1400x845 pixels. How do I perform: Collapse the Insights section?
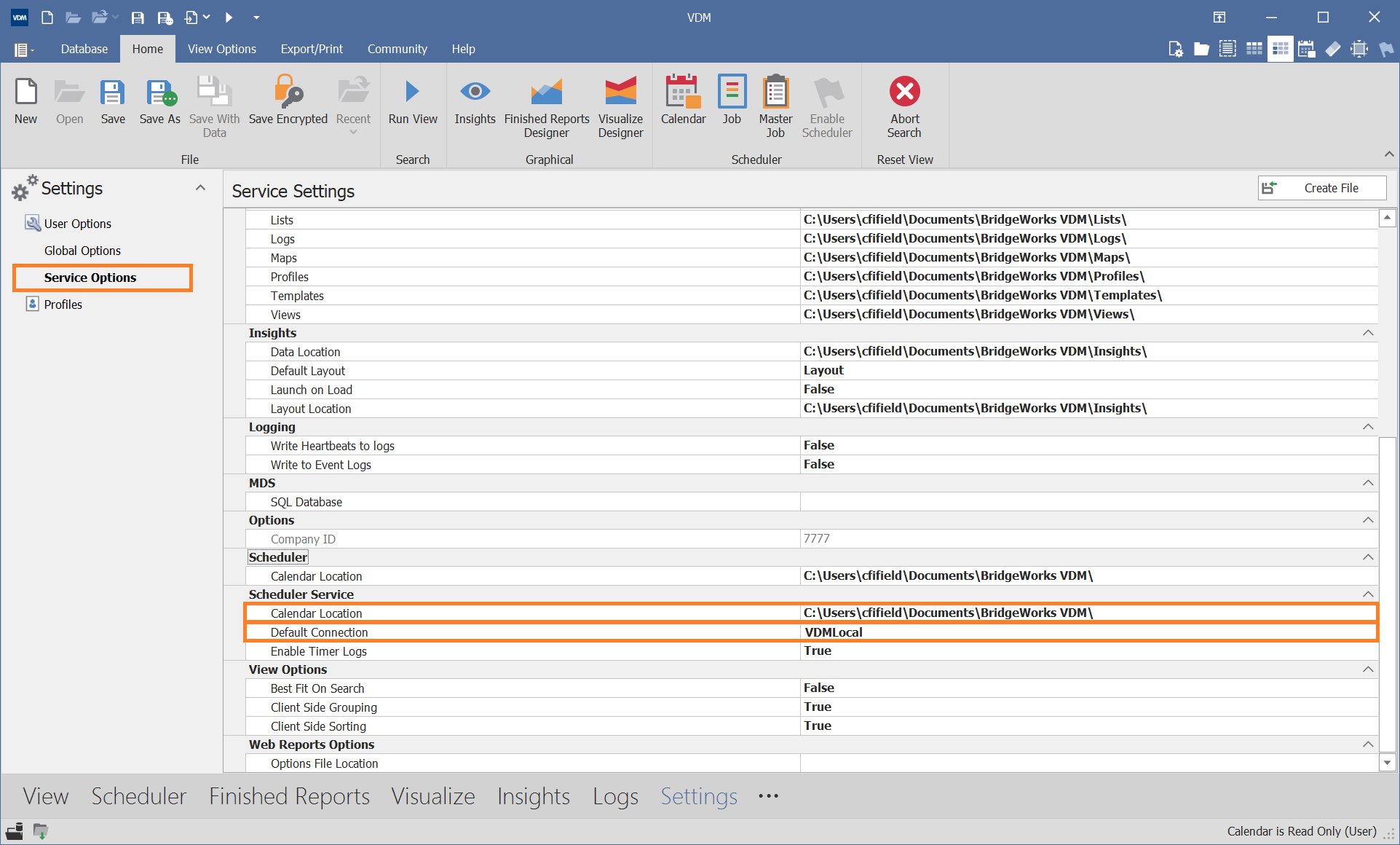click(1368, 333)
